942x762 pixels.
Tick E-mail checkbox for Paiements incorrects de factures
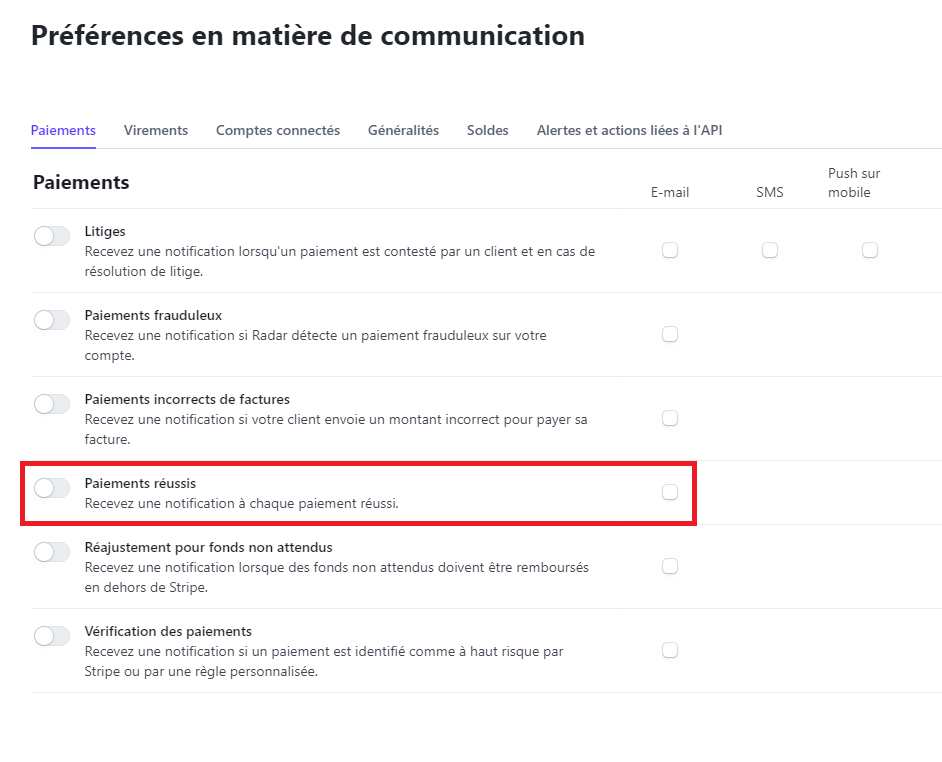point(670,418)
